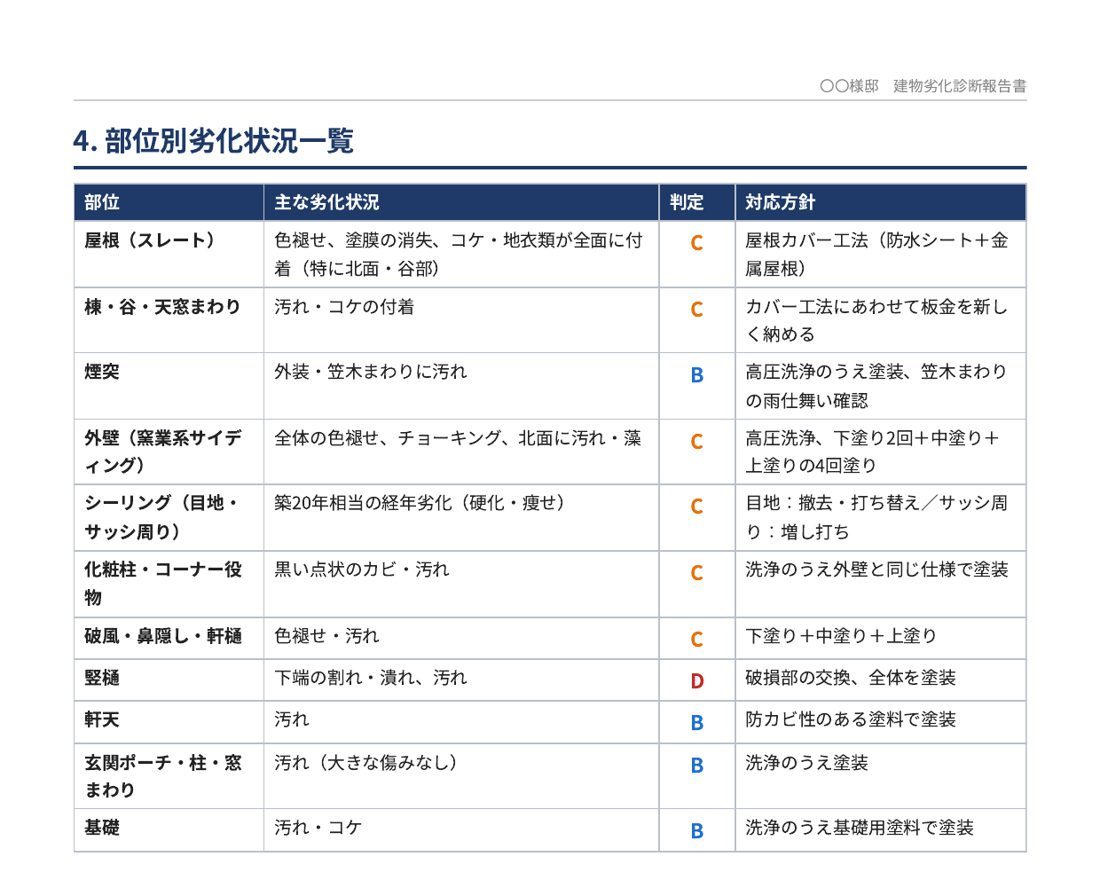Select 'カバー工法にあわせて板金を新しく納める'
This screenshot has width=1100, height=893.
click(877, 320)
